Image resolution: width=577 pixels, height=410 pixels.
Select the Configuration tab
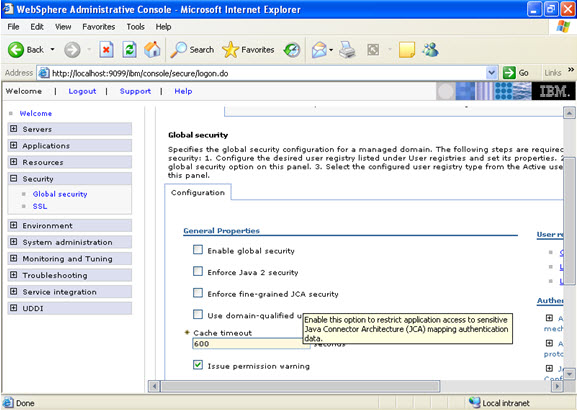click(198, 192)
